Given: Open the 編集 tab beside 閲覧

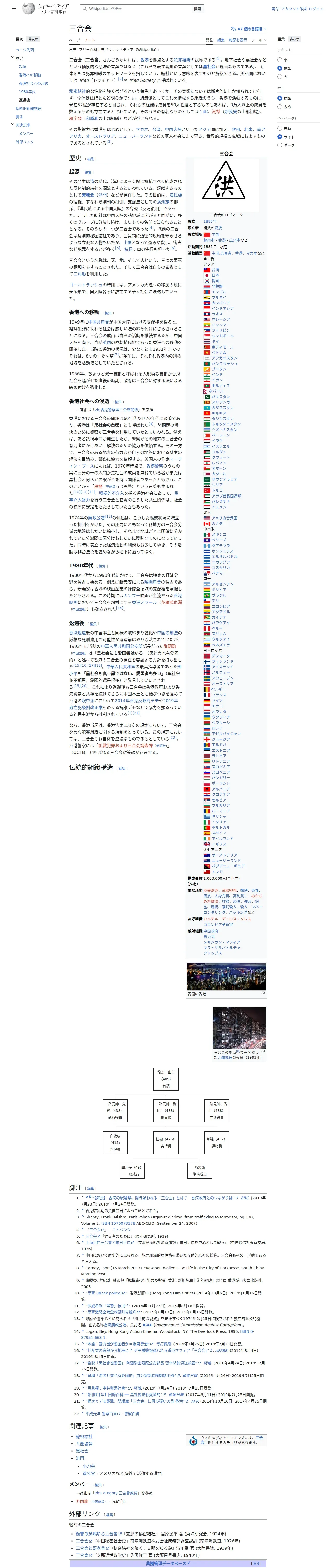Looking at the screenshot, I should pos(221,40).
